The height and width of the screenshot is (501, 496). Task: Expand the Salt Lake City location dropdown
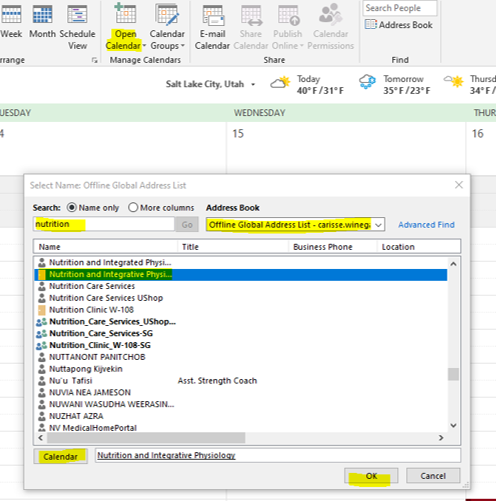click(x=253, y=84)
